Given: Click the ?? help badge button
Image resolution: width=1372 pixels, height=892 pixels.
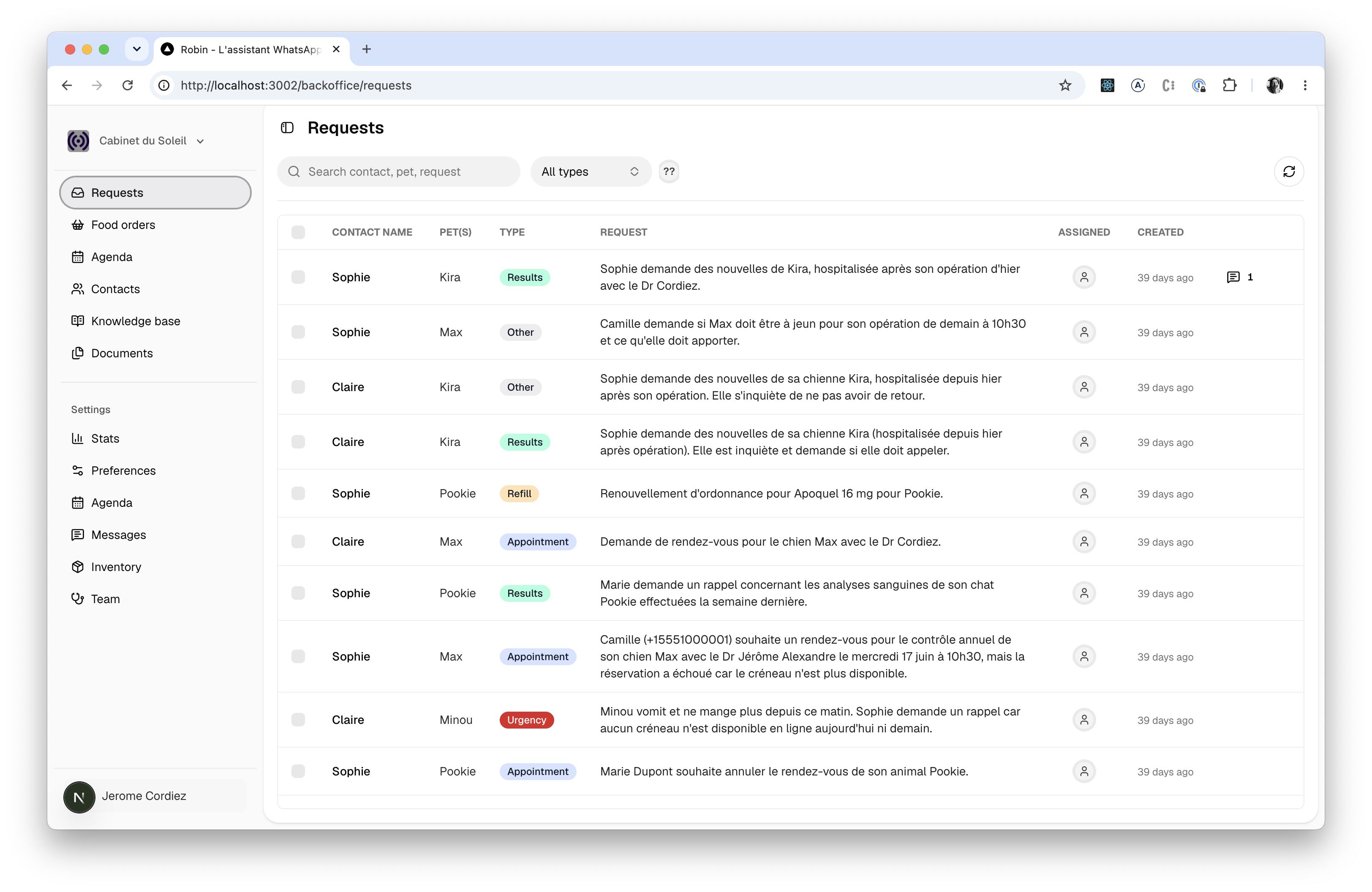Looking at the screenshot, I should tap(669, 171).
